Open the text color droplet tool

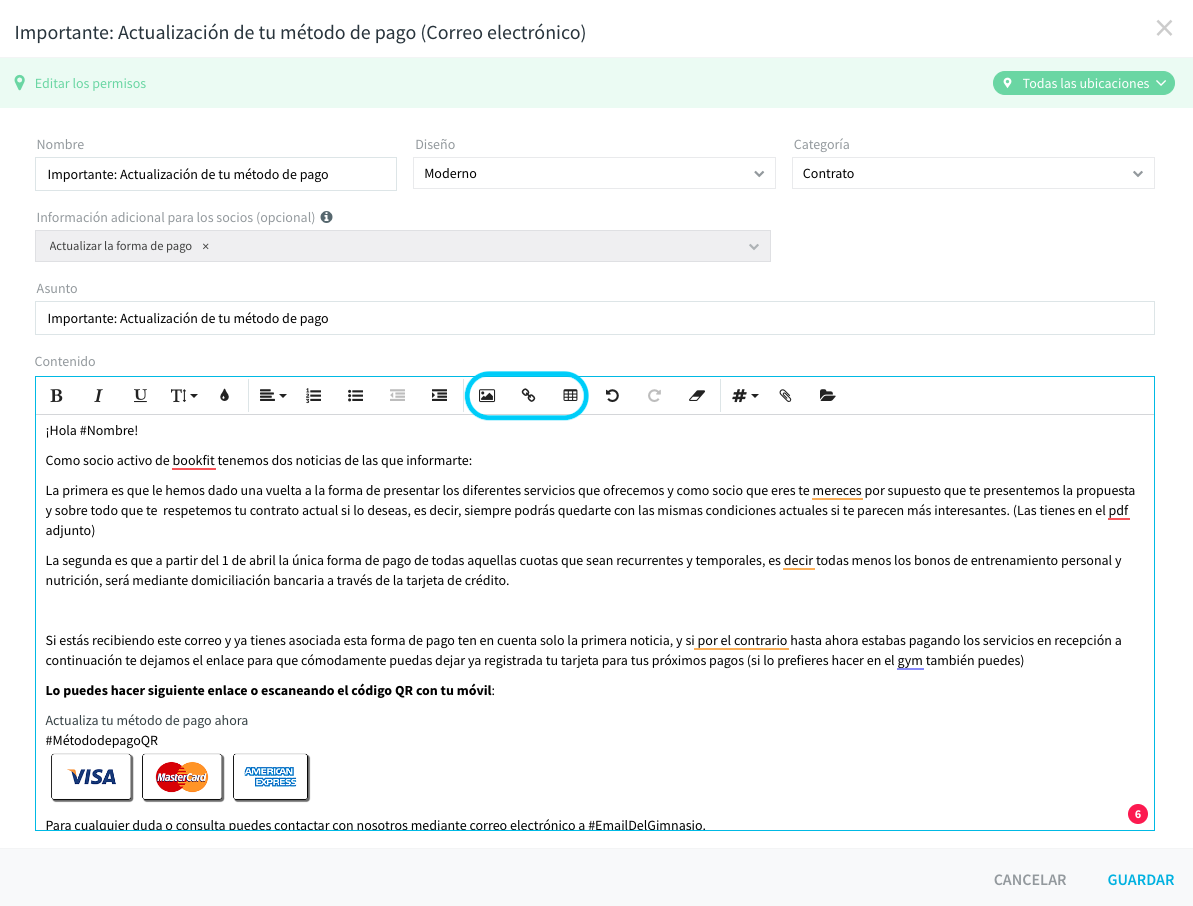tap(224, 396)
